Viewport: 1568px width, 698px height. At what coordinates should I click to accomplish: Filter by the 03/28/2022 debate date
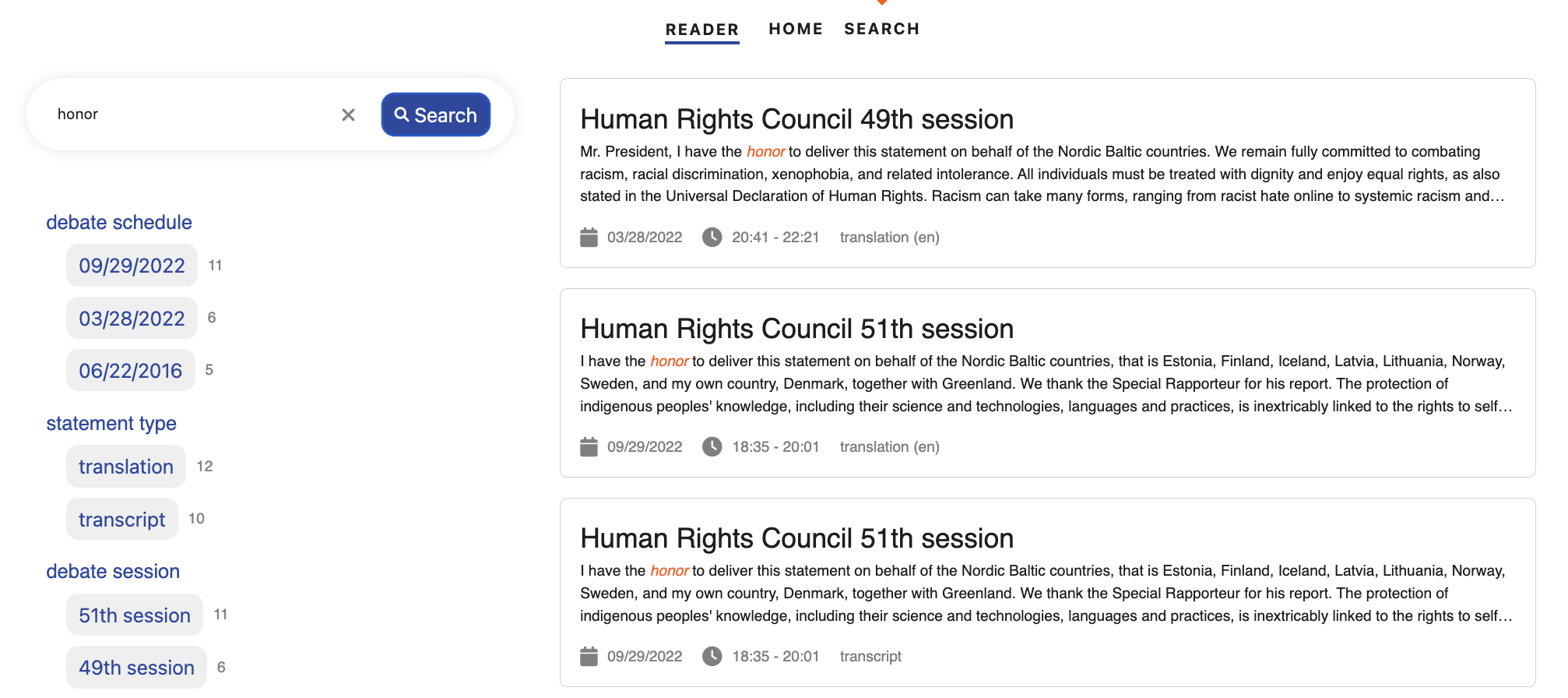click(132, 319)
